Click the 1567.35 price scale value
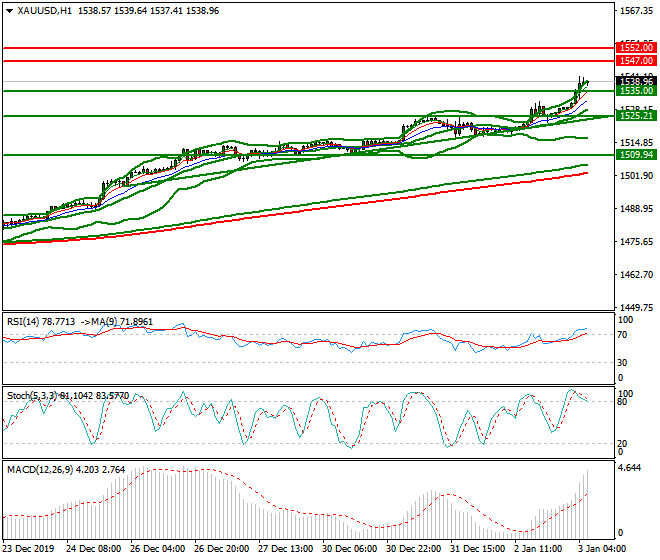 636,11
